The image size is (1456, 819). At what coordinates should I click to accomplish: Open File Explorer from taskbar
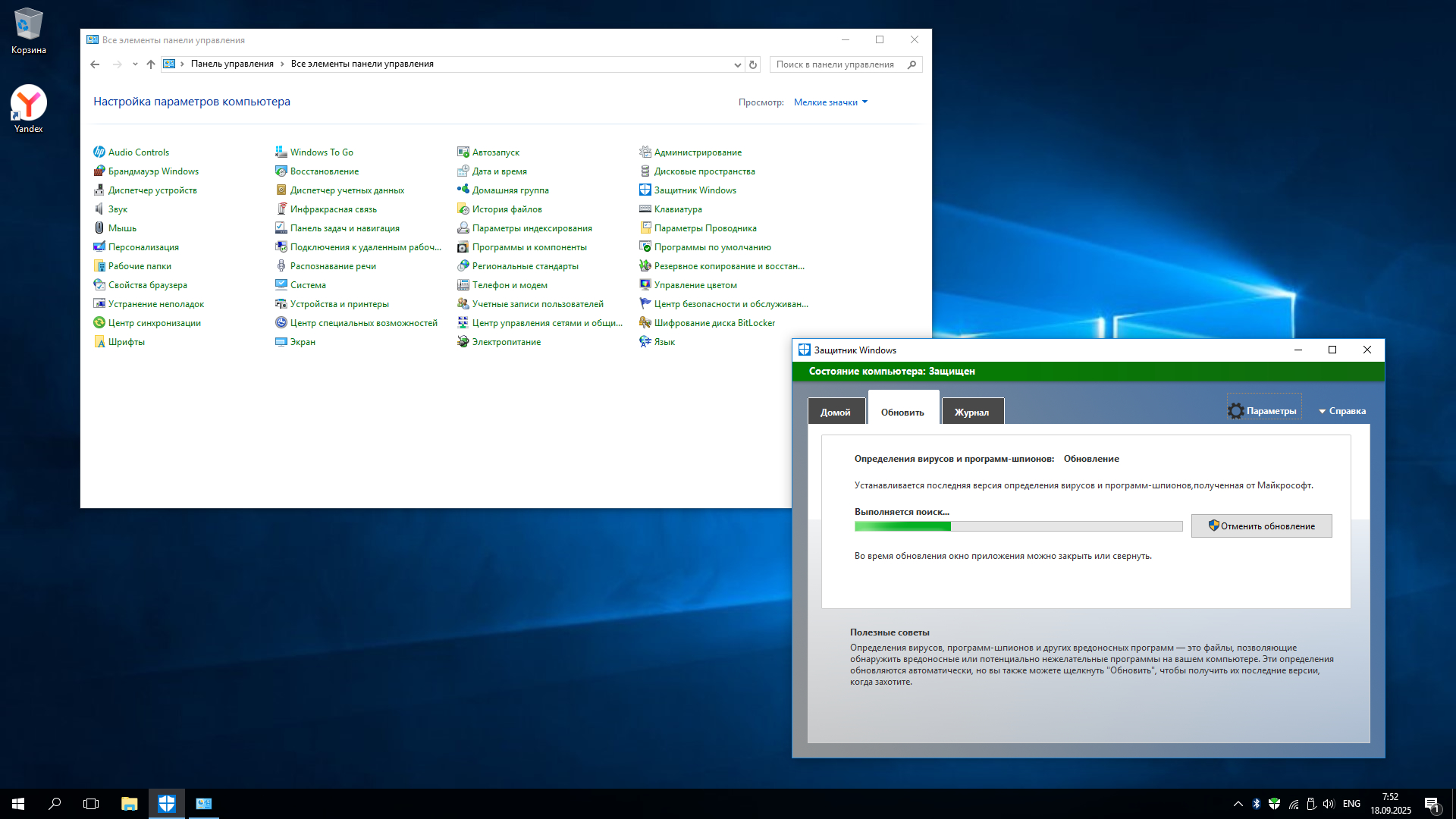click(x=129, y=804)
